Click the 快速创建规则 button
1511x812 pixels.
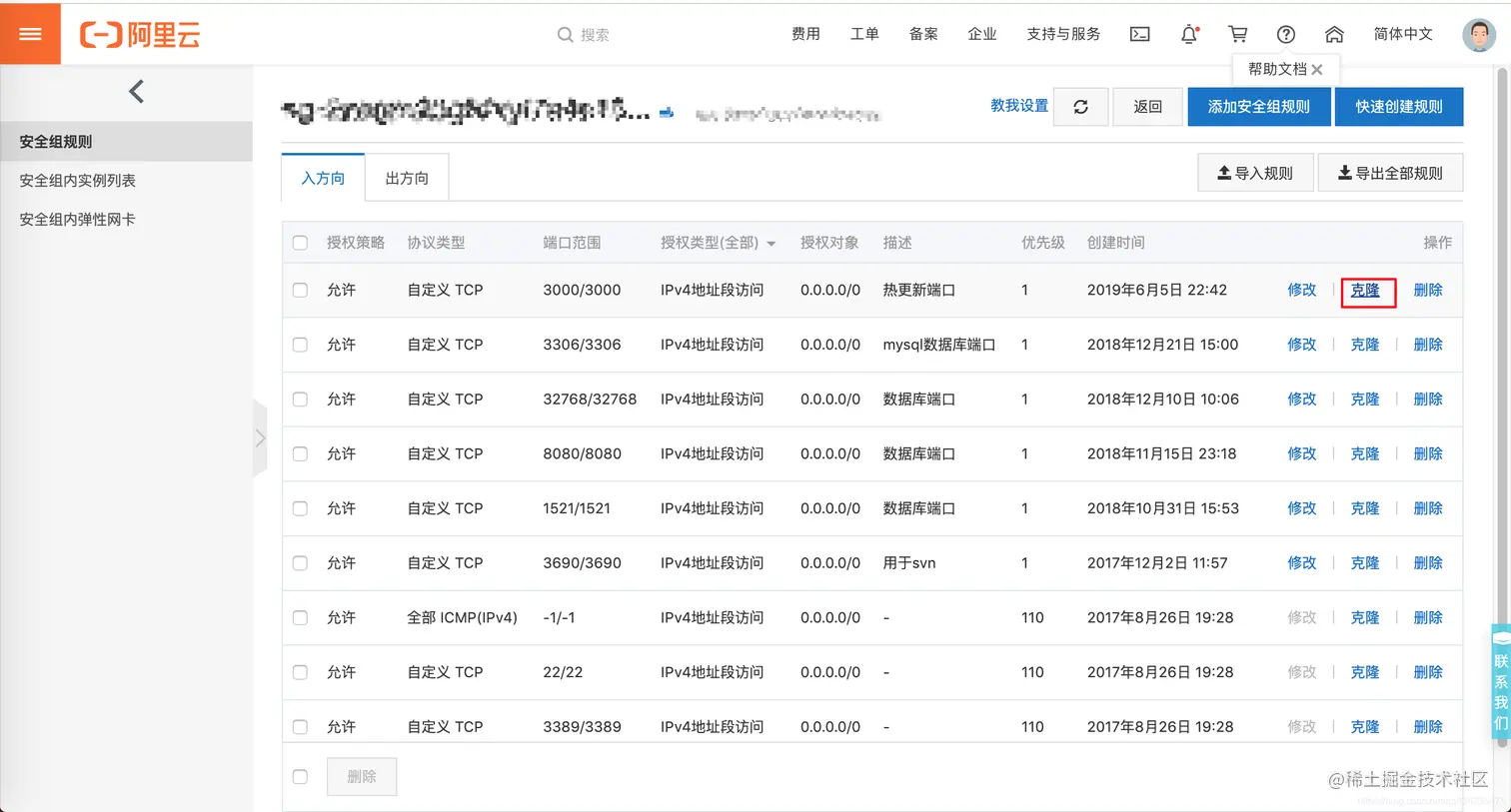click(x=1399, y=107)
